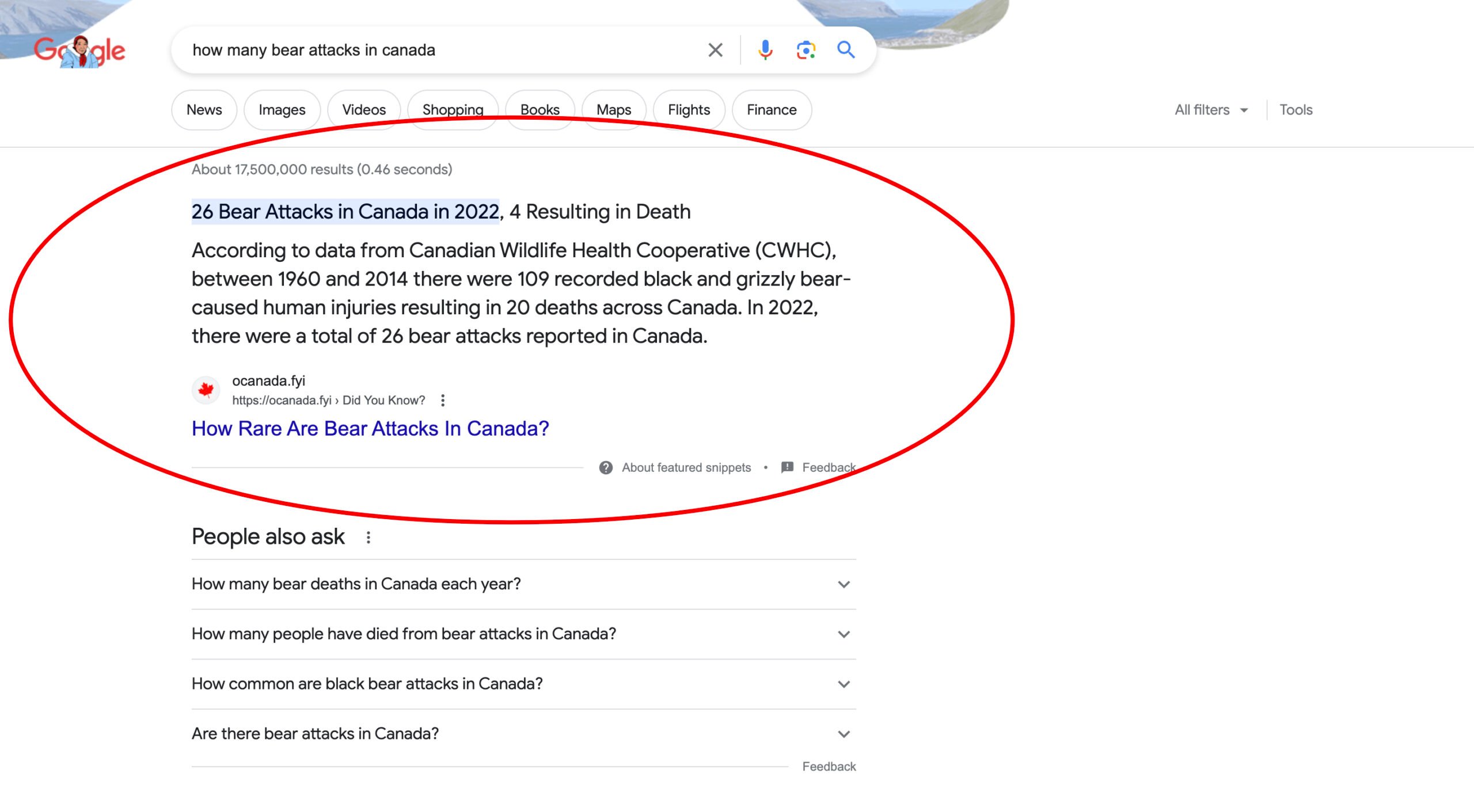Expand 'Are there bear attacks in Canada?'
This screenshot has height=812, width=1474.
844,734
